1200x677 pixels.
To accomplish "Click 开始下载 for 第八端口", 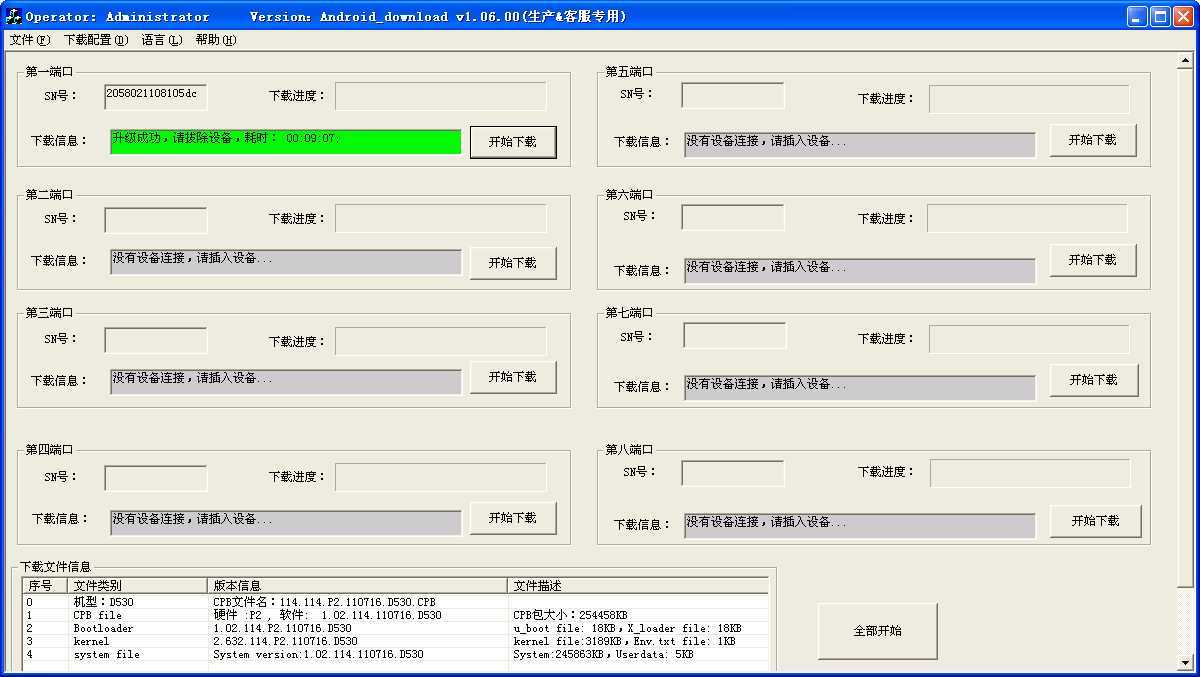I will 1095,521.
